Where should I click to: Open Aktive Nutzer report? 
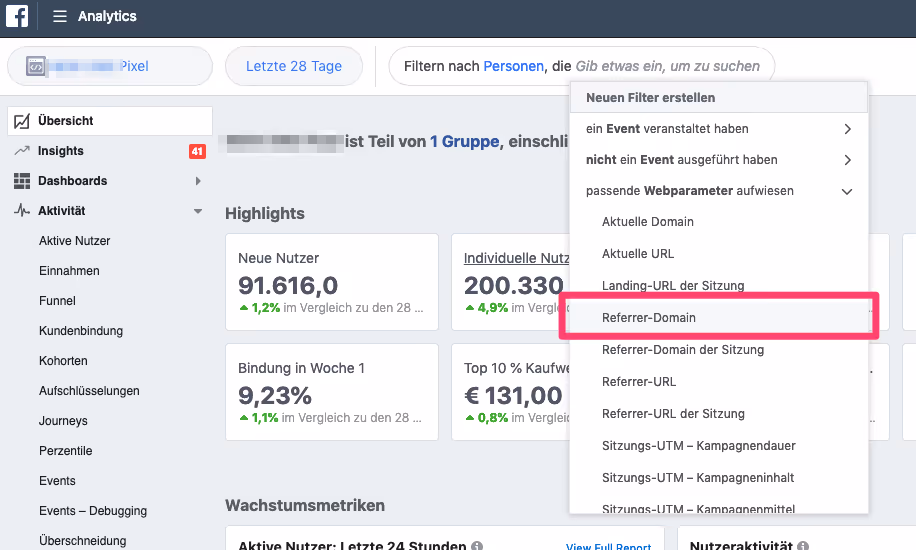pos(74,241)
